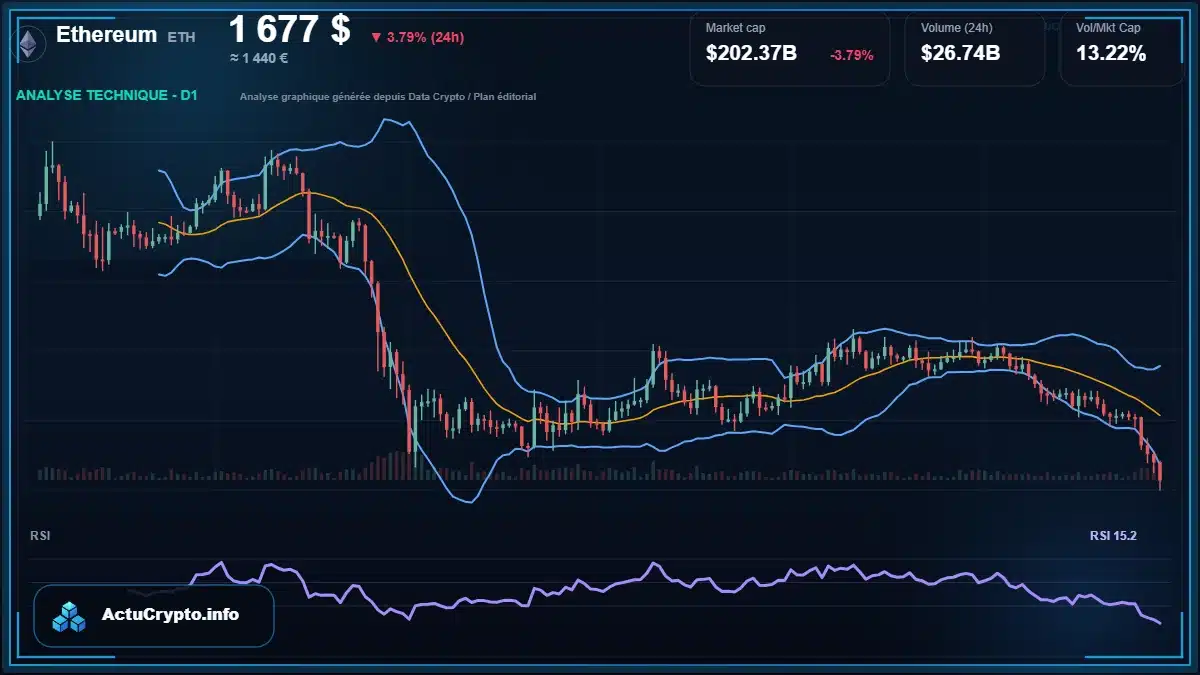This screenshot has height=675, width=1200.
Task: Click the 1 677 $ price
Action: 290,30
